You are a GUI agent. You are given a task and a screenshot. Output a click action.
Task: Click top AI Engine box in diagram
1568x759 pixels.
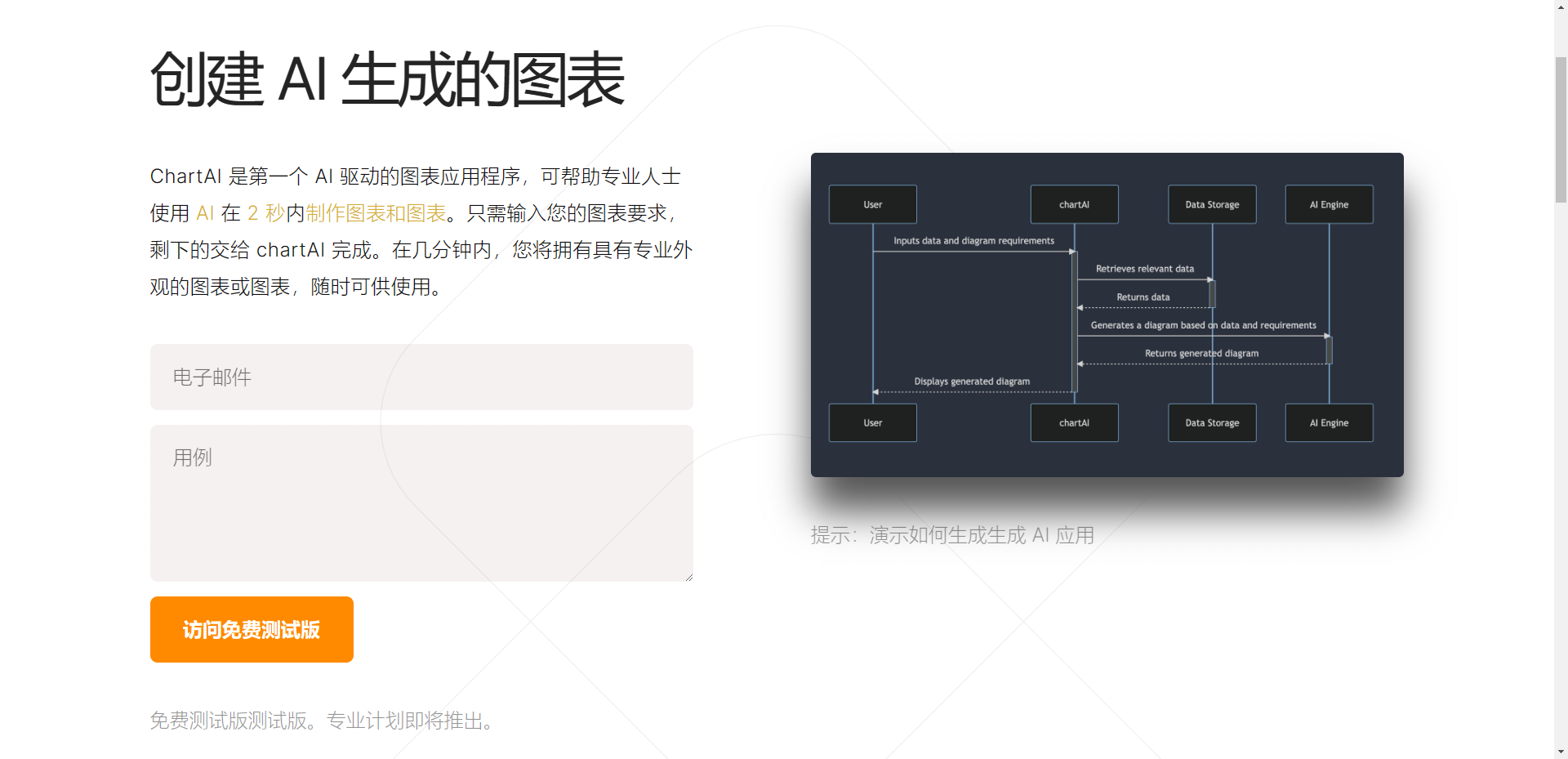1329,204
